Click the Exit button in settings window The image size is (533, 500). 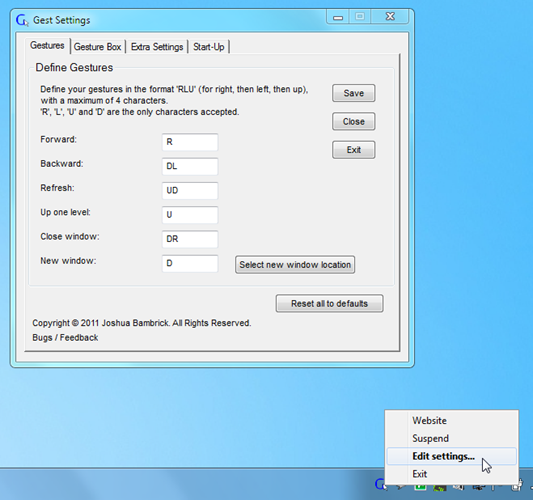(x=354, y=150)
